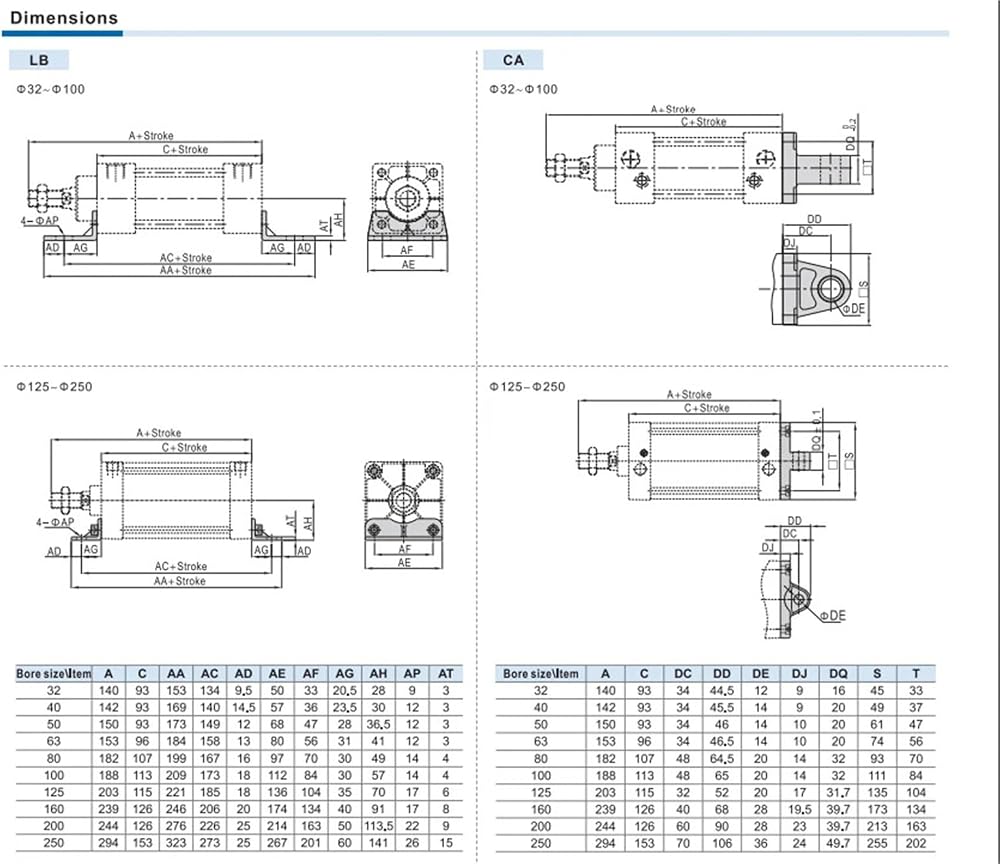Click "4-ΦAP" label in LB Φ32~Φ100 drawing

(40, 221)
